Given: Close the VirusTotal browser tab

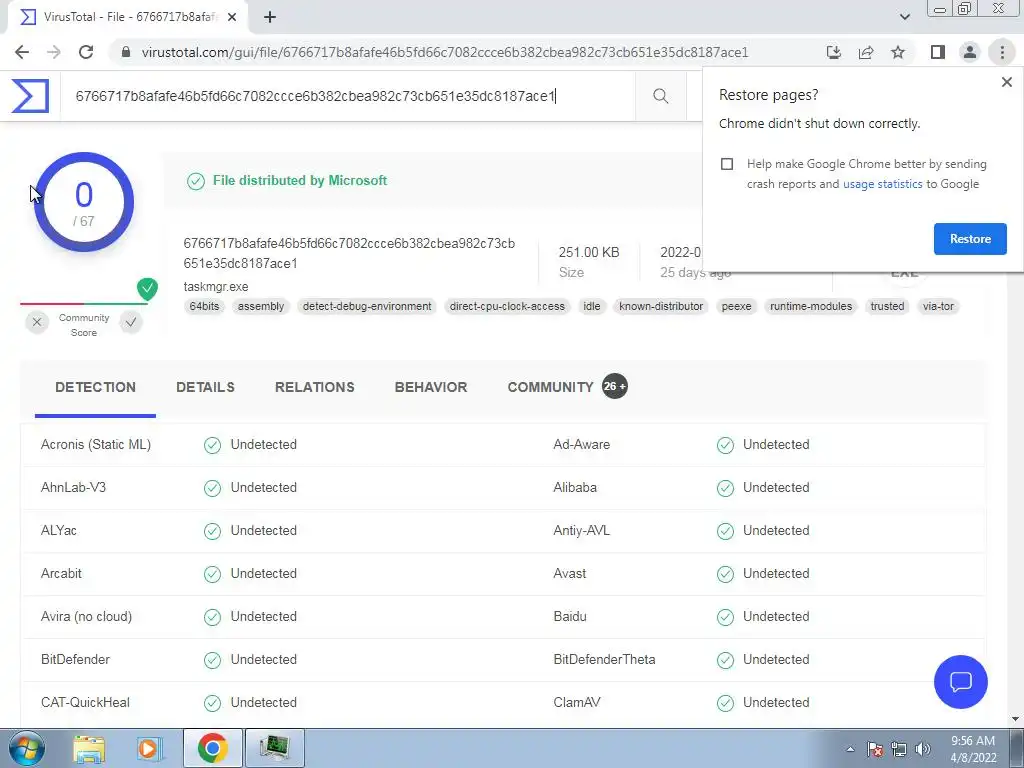Looking at the screenshot, I should pos(232,17).
